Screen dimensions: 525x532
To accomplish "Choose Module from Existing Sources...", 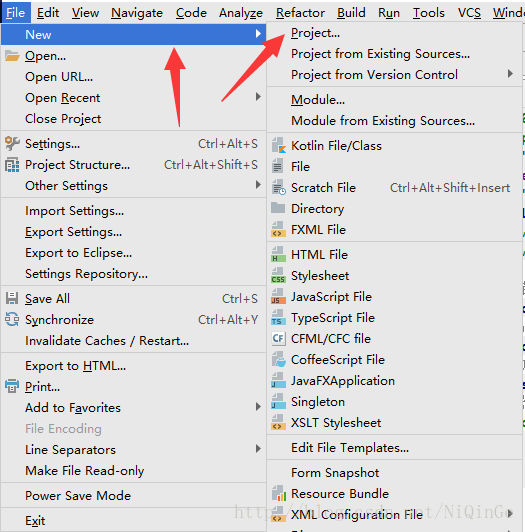I will click(x=383, y=121).
